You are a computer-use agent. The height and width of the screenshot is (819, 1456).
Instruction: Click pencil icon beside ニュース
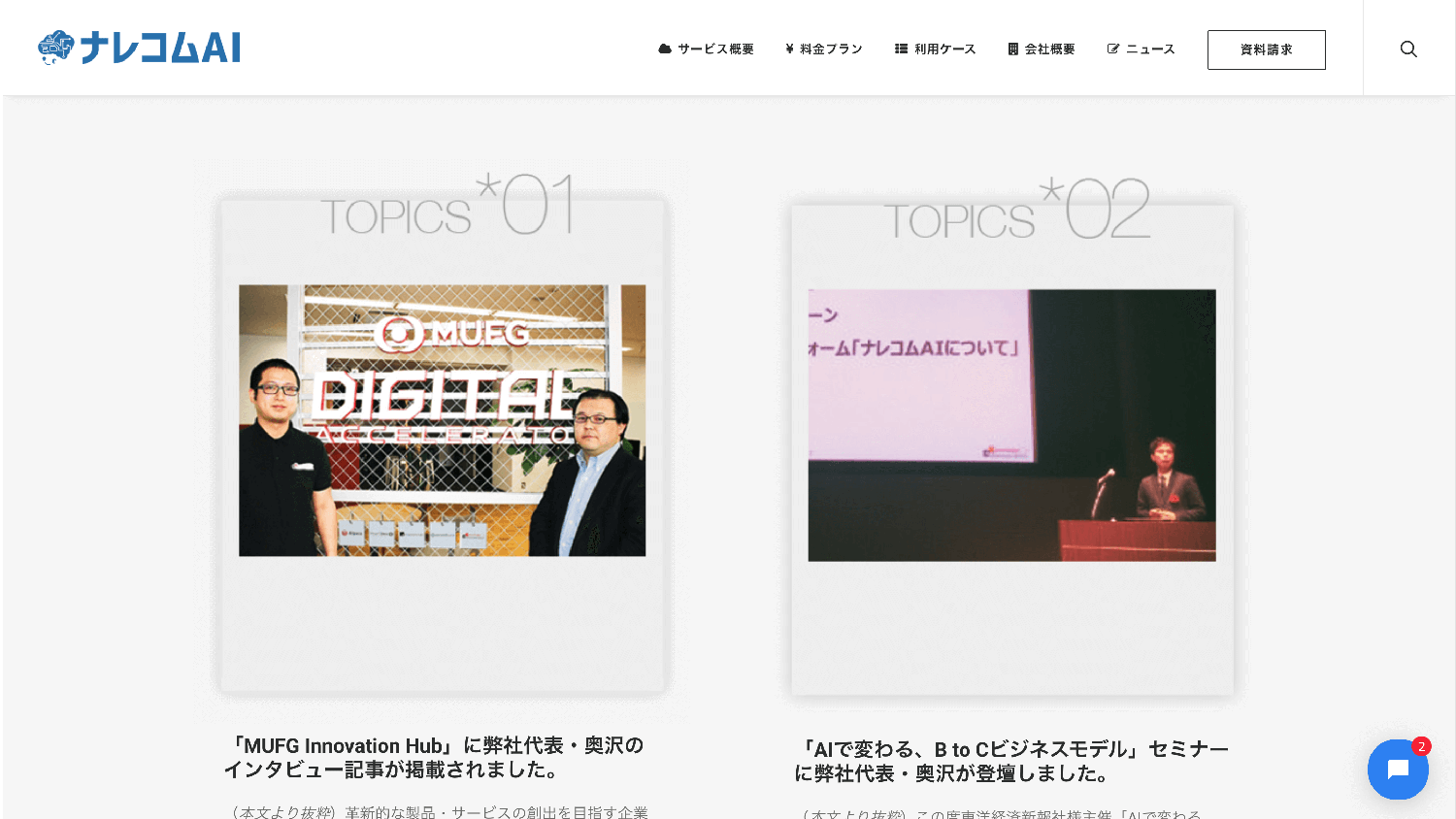point(1113,49)
